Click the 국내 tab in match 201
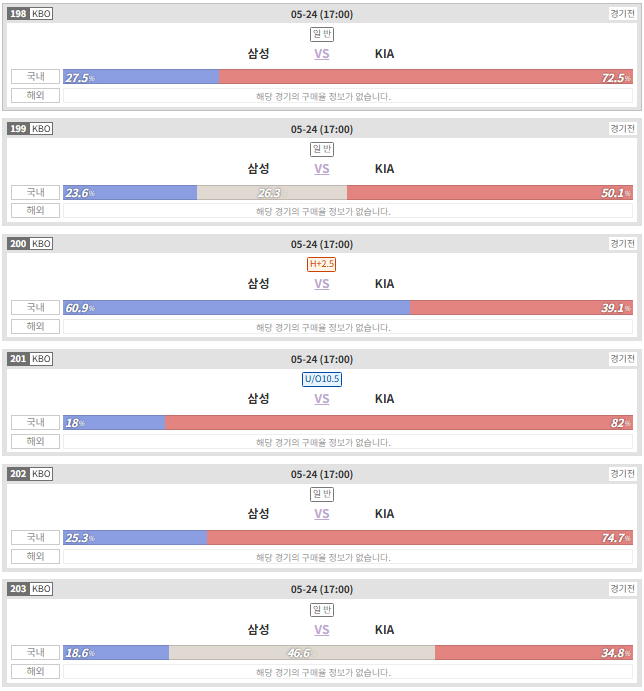 [35, 422]
